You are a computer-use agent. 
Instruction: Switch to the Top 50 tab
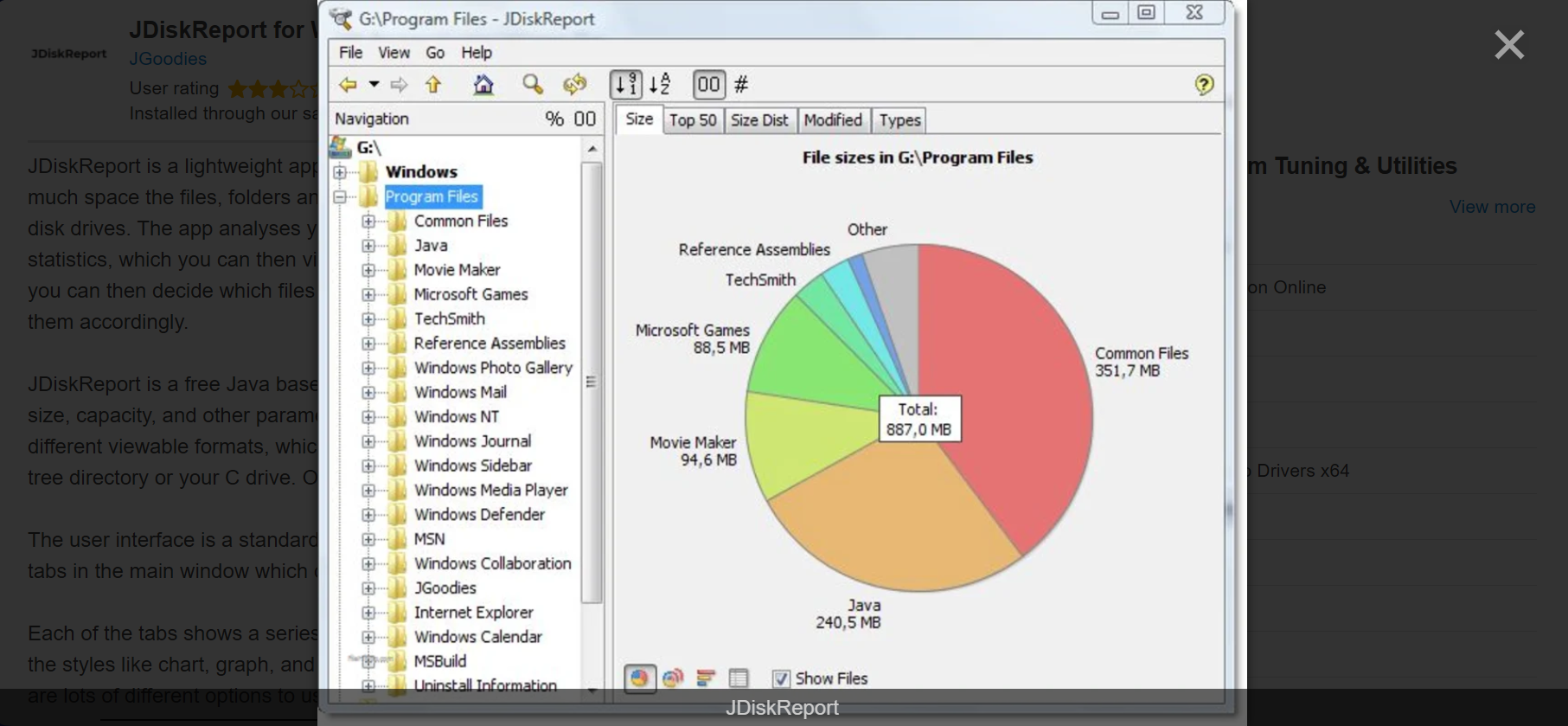coord(692,120)
